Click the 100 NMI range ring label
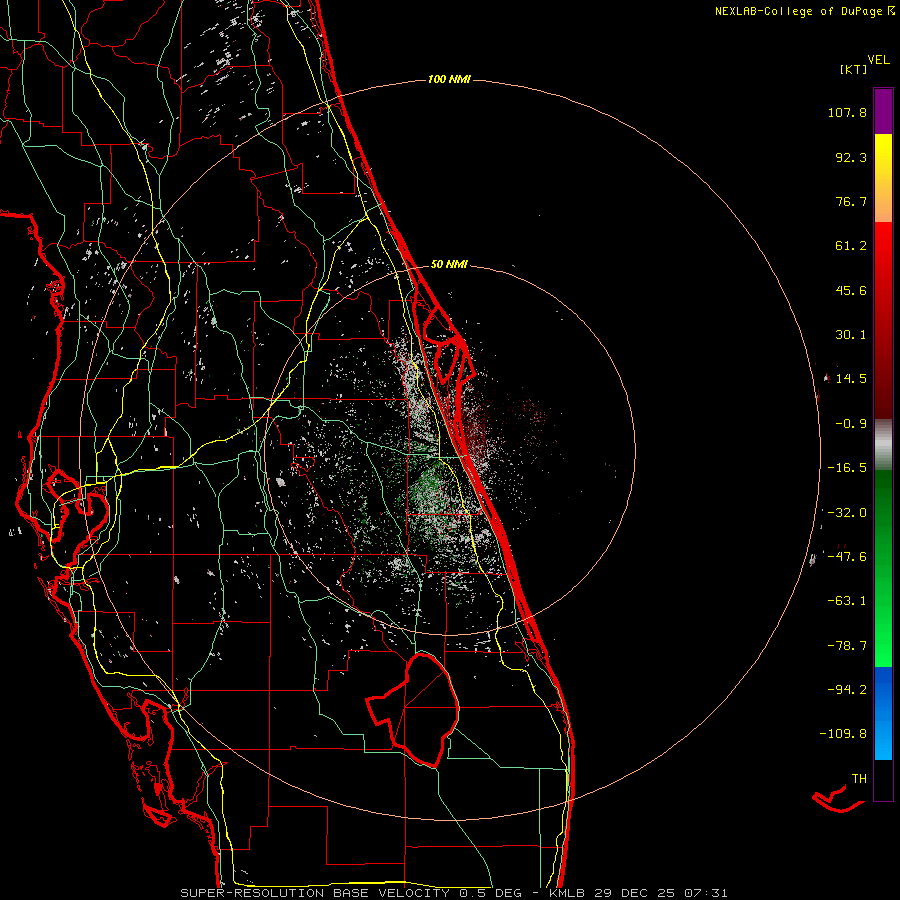Screen dimensions: 900x900 pos(449,79)
